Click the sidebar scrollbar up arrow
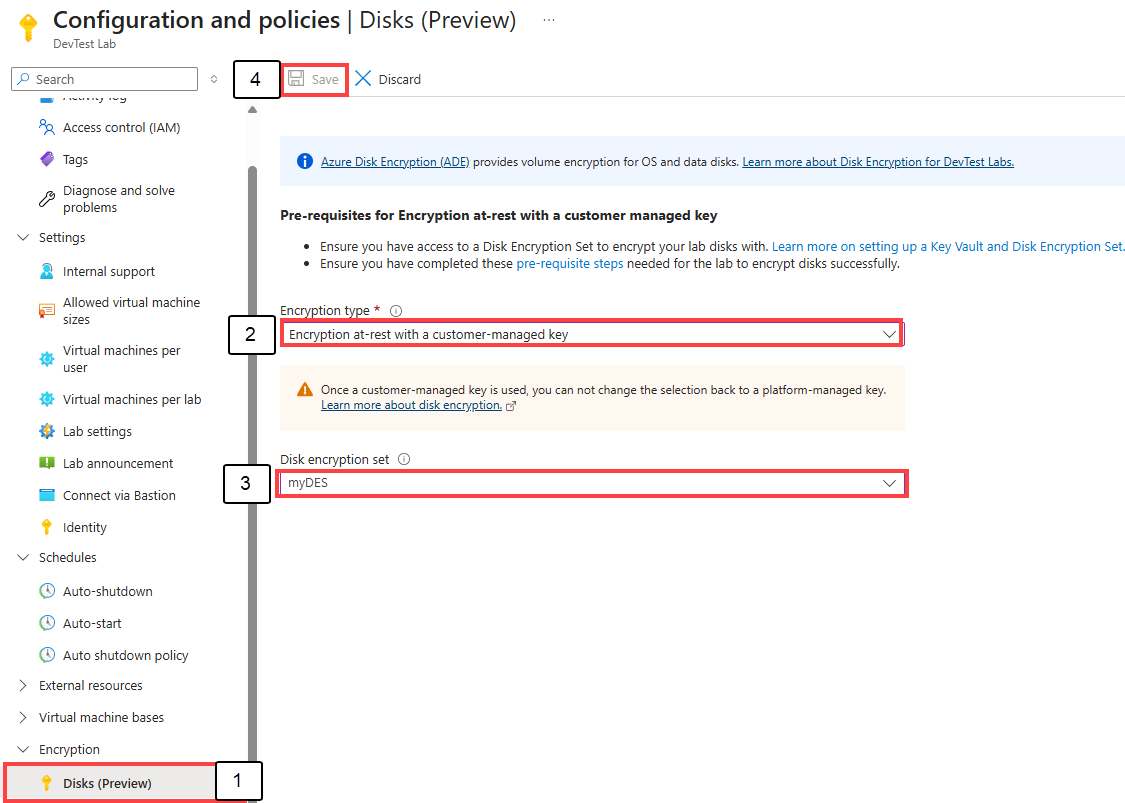The width and height of the screenshot is (1125, 803). pos(252,110)
